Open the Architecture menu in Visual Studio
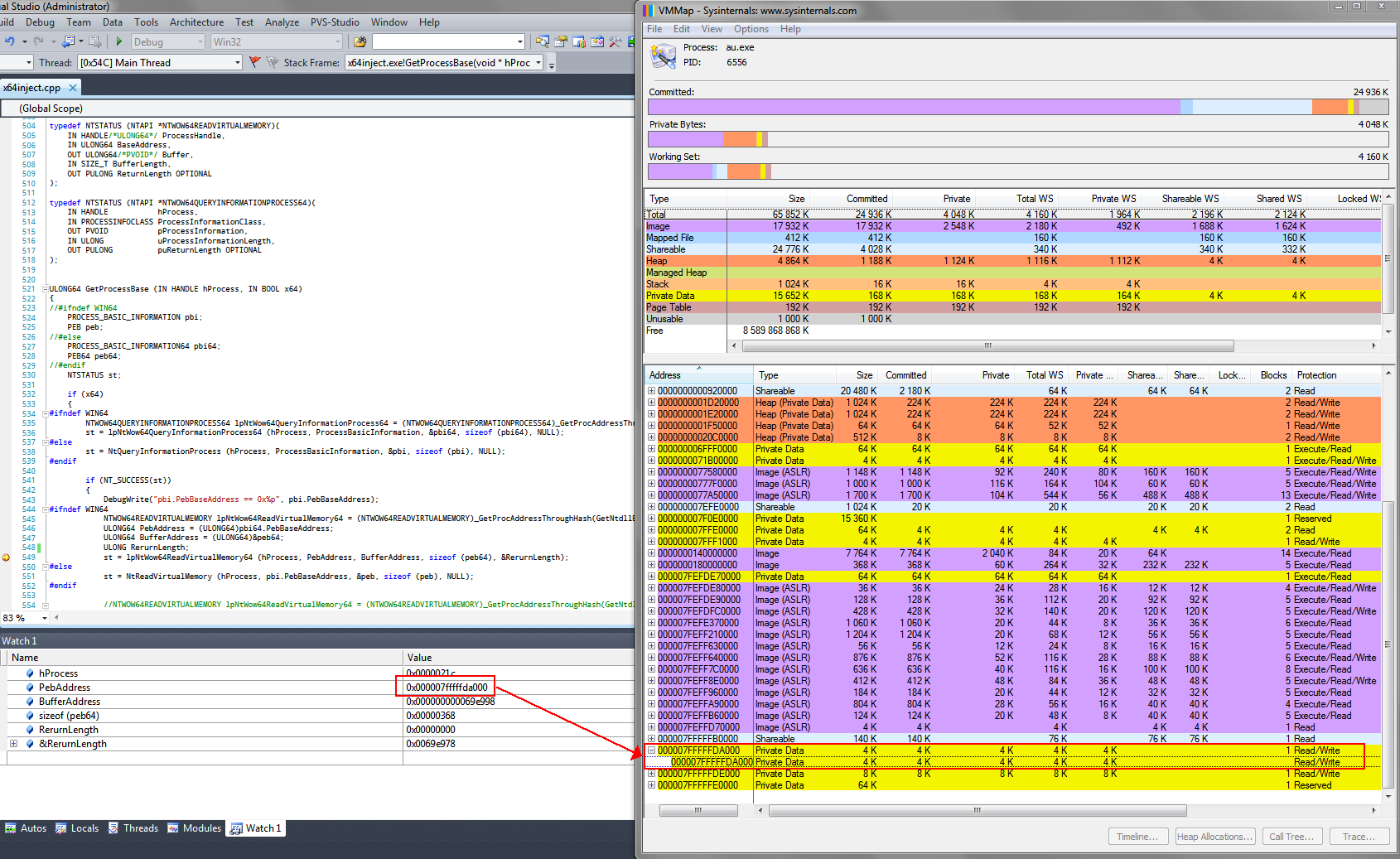 coord(196,22)
